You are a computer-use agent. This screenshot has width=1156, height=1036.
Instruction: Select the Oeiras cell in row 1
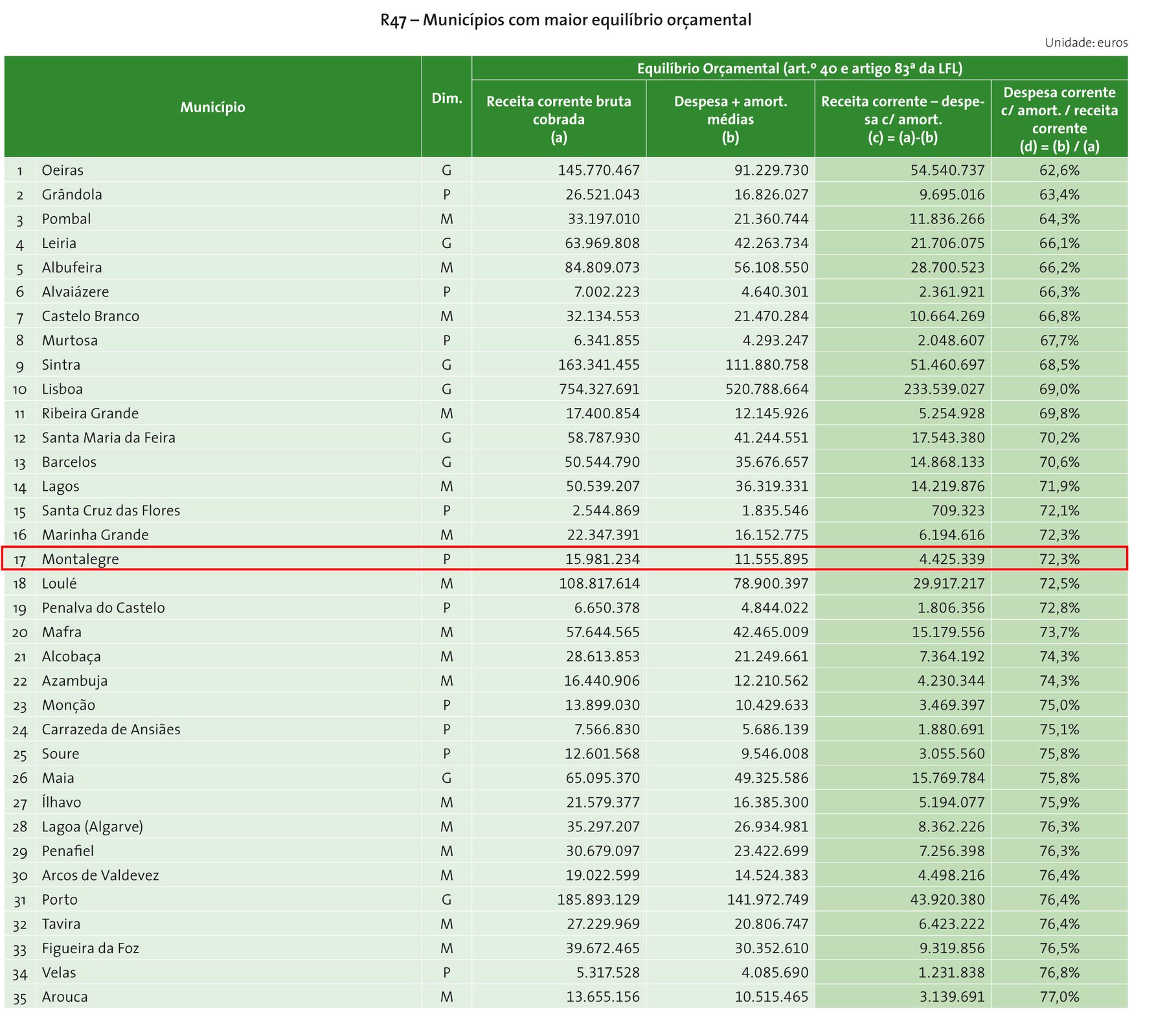tap(63, 170)
